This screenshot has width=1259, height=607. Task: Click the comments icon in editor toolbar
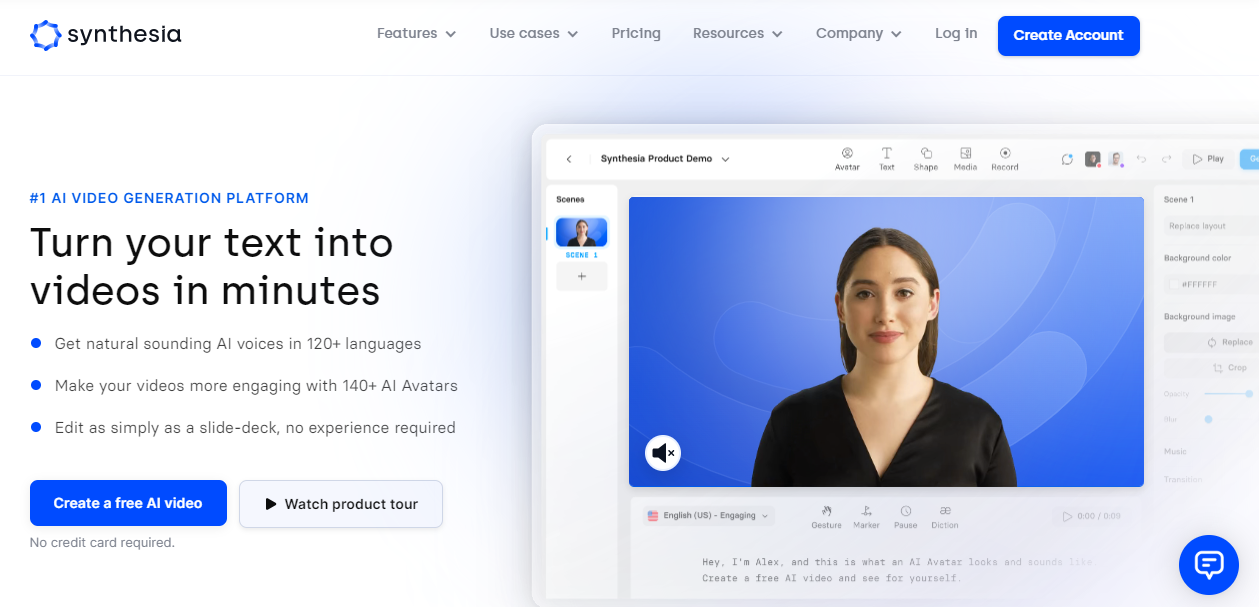(x=1067, y=159)
